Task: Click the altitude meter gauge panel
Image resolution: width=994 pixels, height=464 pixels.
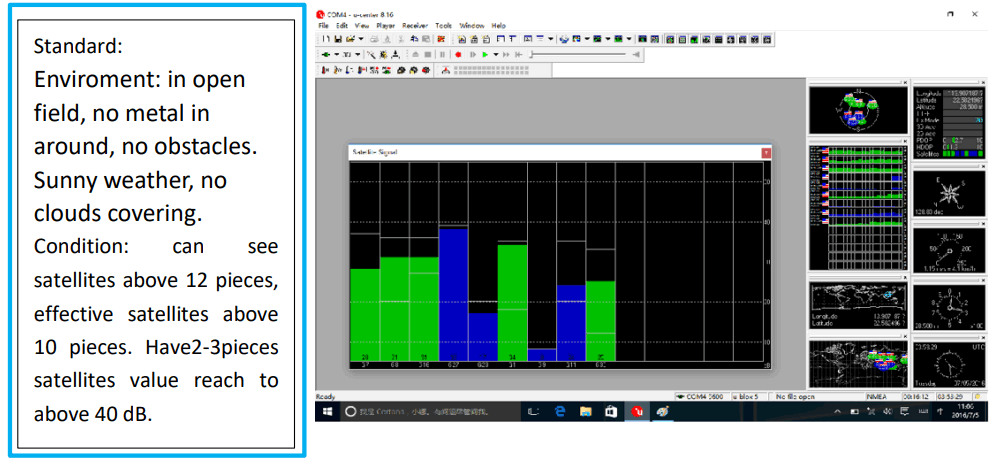Action: 950,307
